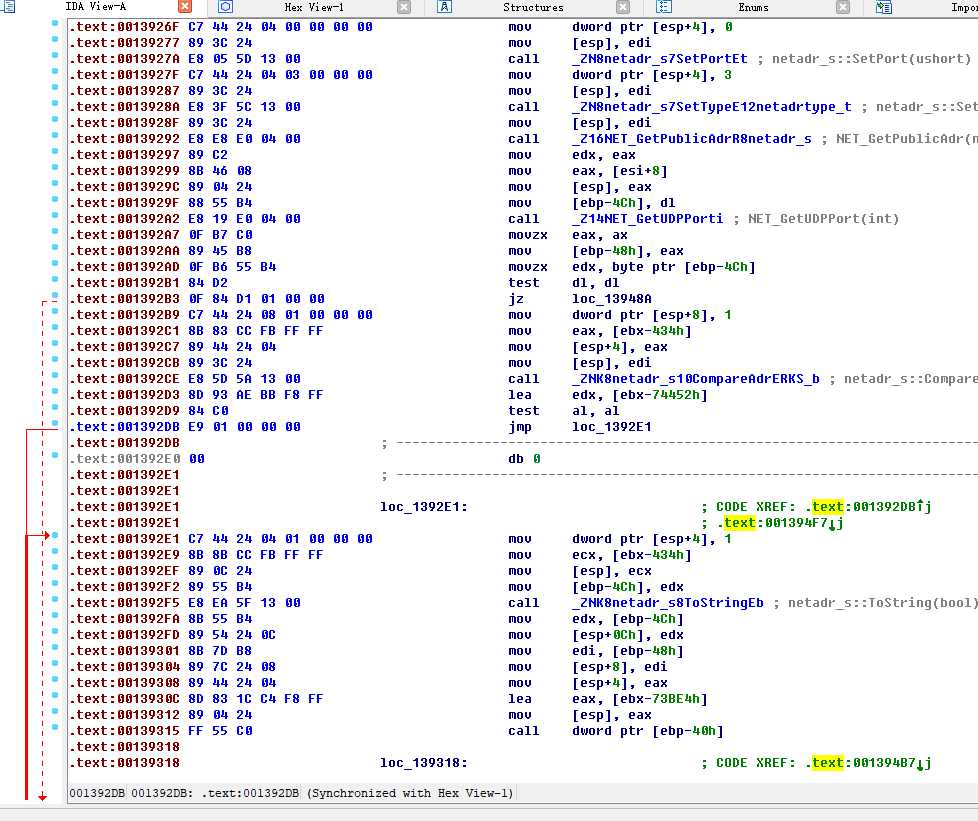Toggle breakpoint dot at address 001392CE
The width and height of the screenshot is (978, 821).
(55, 375)
